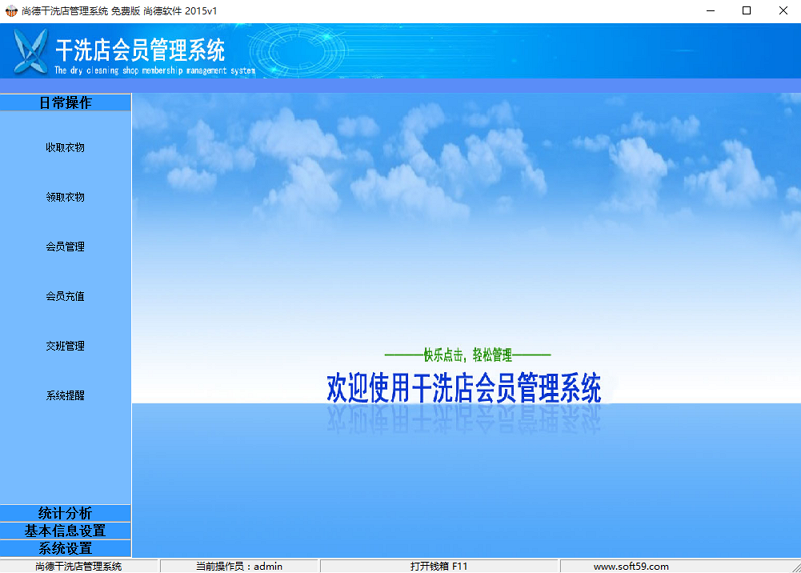Collapse the 日常操作 panel header
The width and height of the screenshot is (801, 573).
tap(65, 103)
